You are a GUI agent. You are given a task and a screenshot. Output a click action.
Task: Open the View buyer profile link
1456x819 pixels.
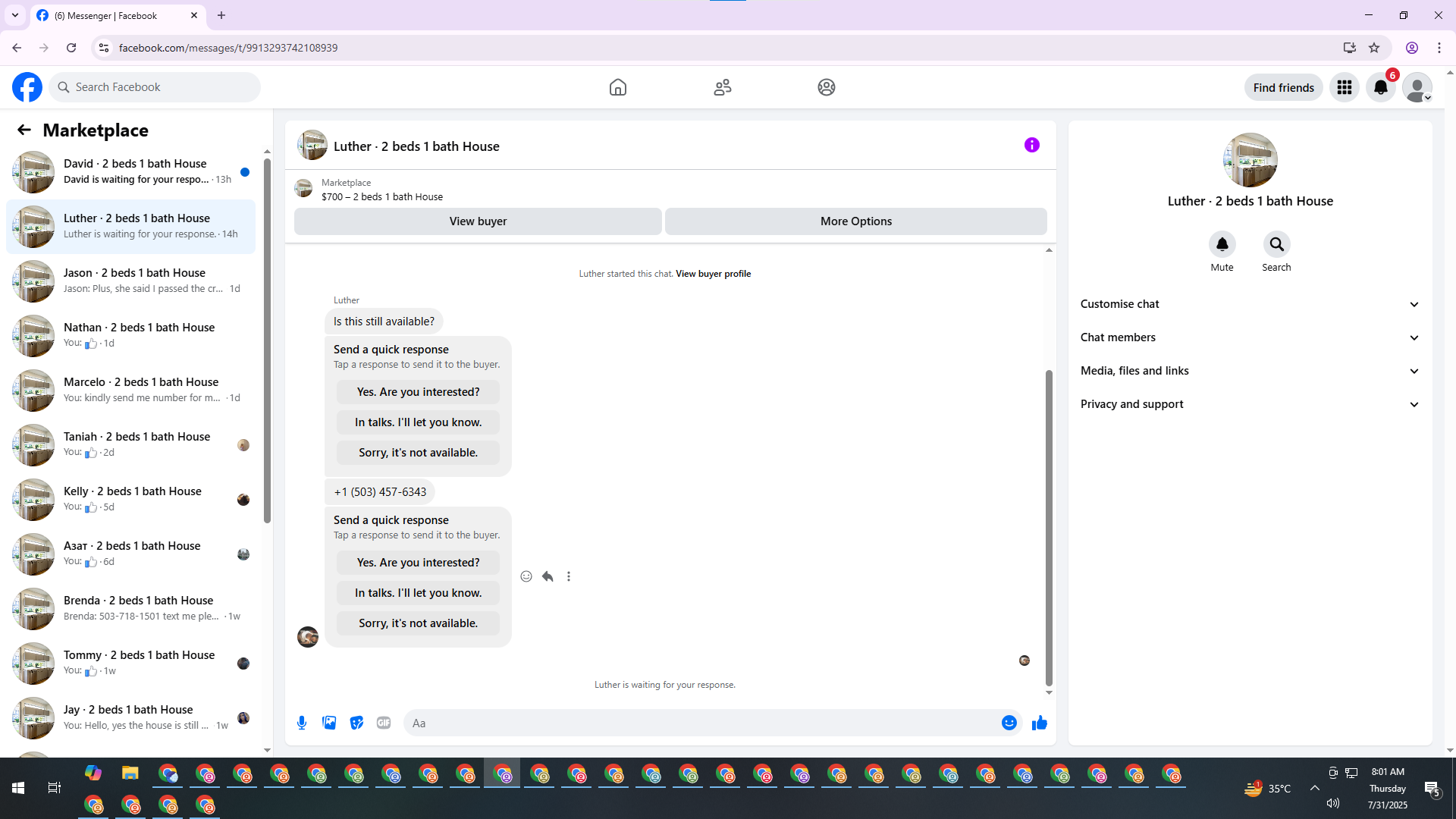713,274
